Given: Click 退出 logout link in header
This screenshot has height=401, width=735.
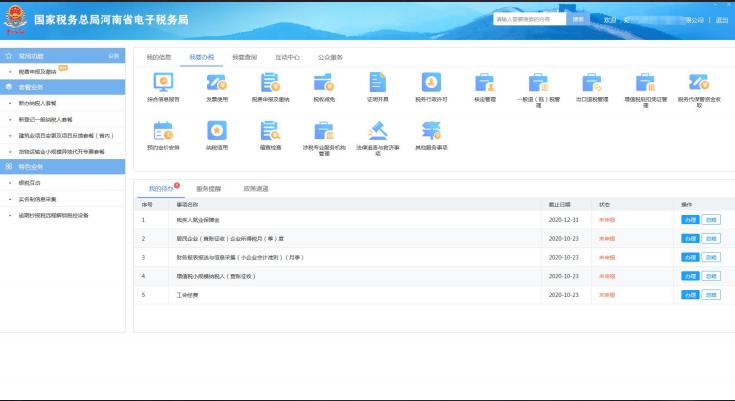Looking at the screenshot, I should [722, 20].
